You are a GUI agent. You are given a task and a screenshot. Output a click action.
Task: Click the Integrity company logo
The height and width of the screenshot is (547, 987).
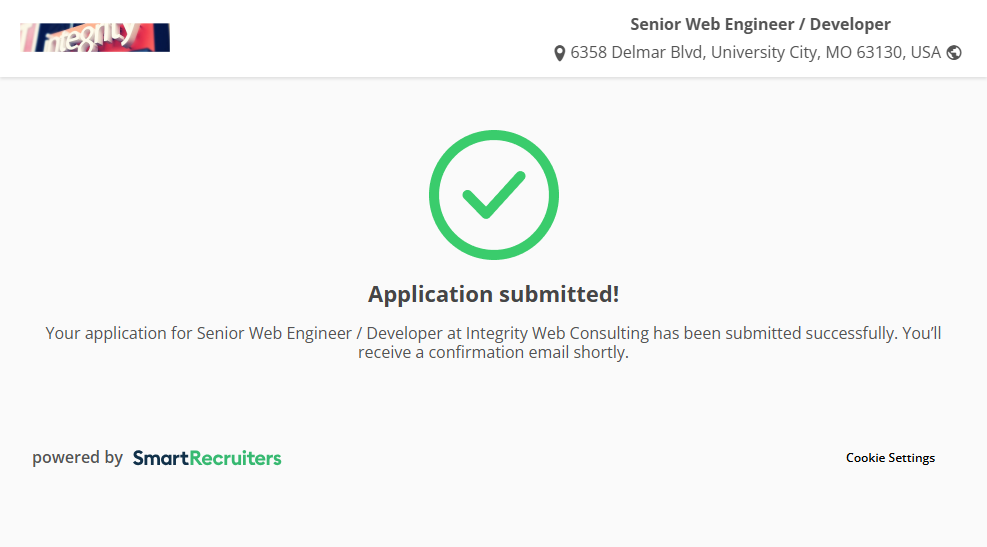tap(95, 38)
